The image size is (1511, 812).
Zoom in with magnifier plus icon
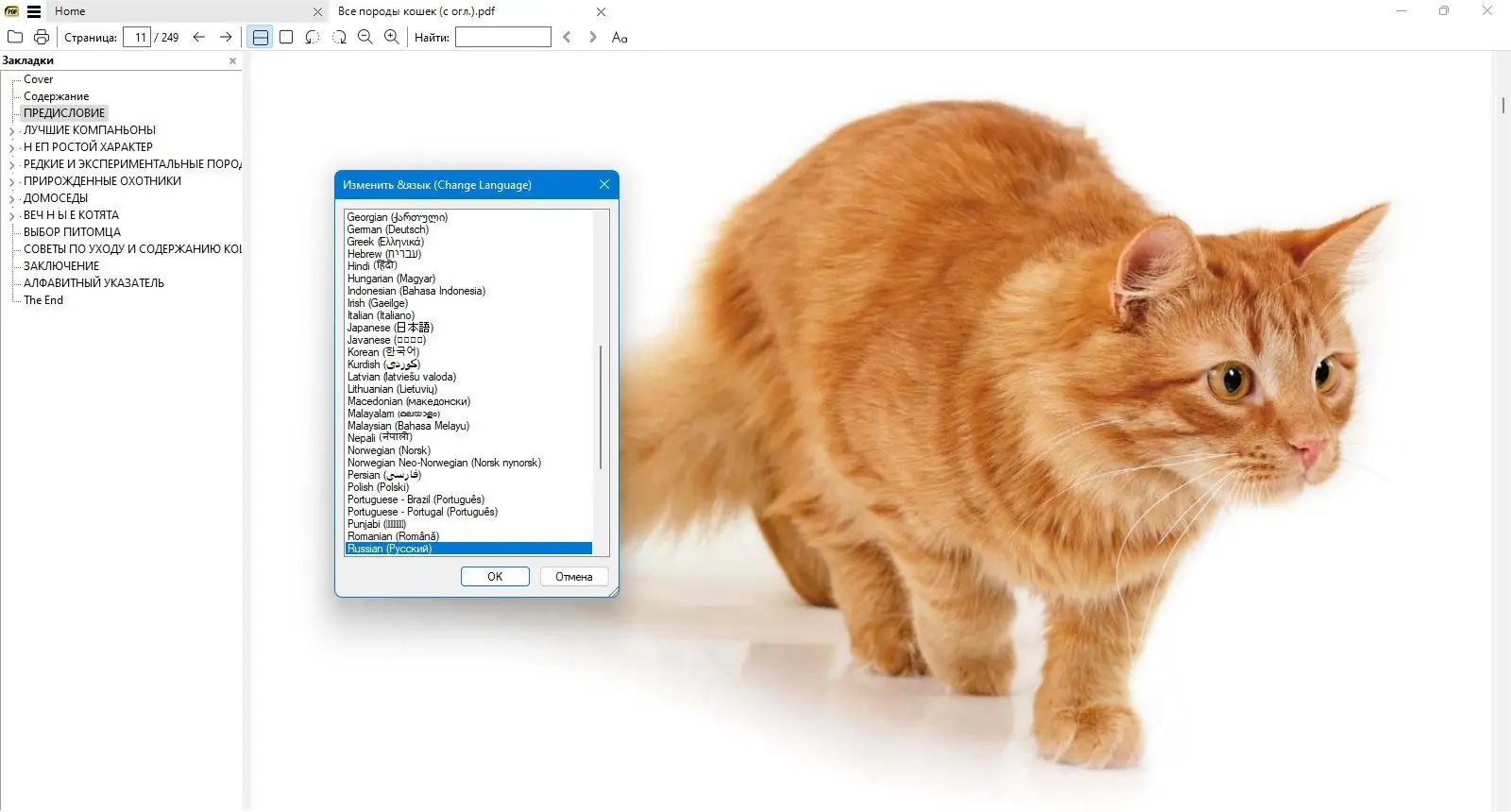click(392, 37)
